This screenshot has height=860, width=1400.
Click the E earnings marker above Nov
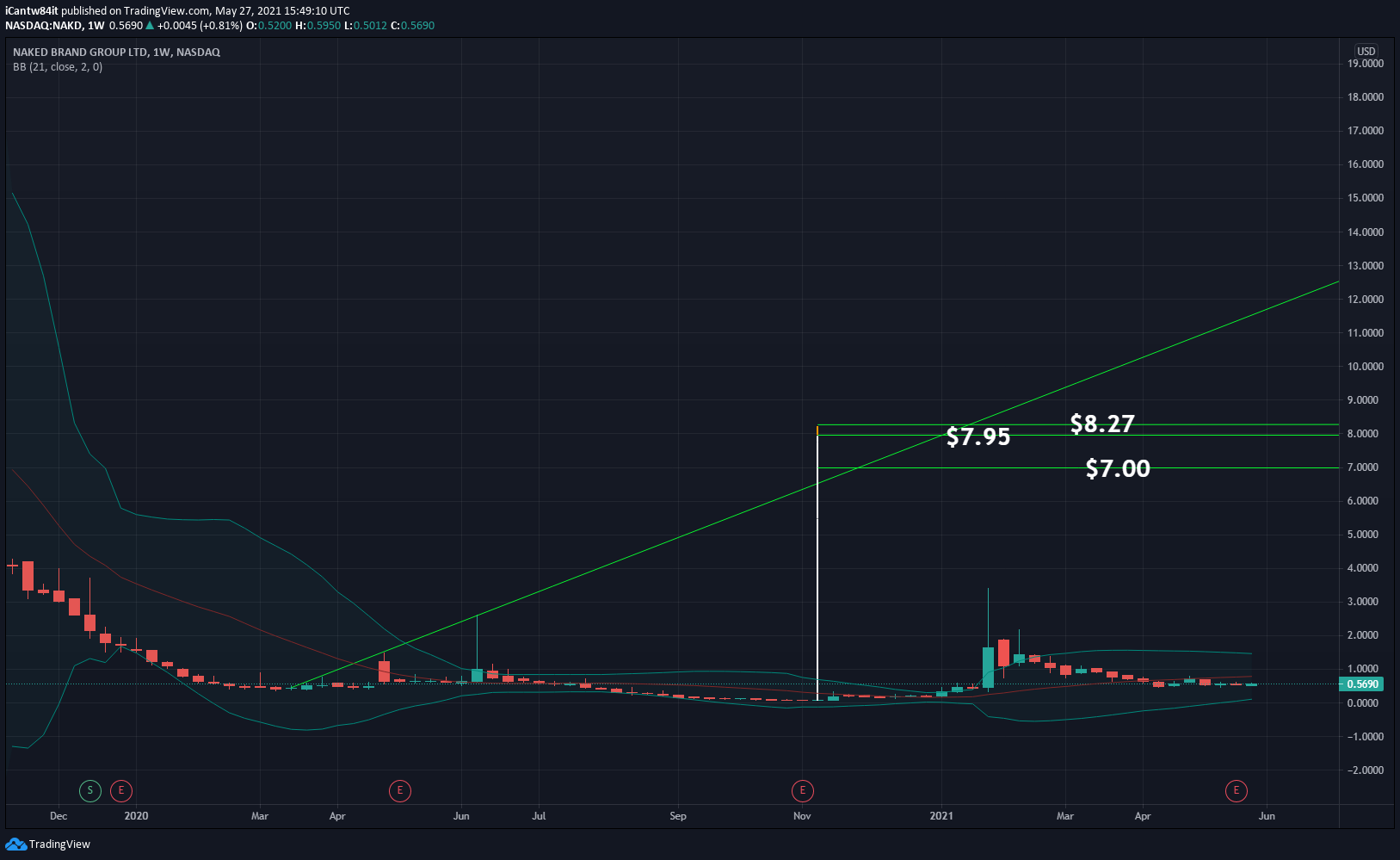tap(803, 790)
